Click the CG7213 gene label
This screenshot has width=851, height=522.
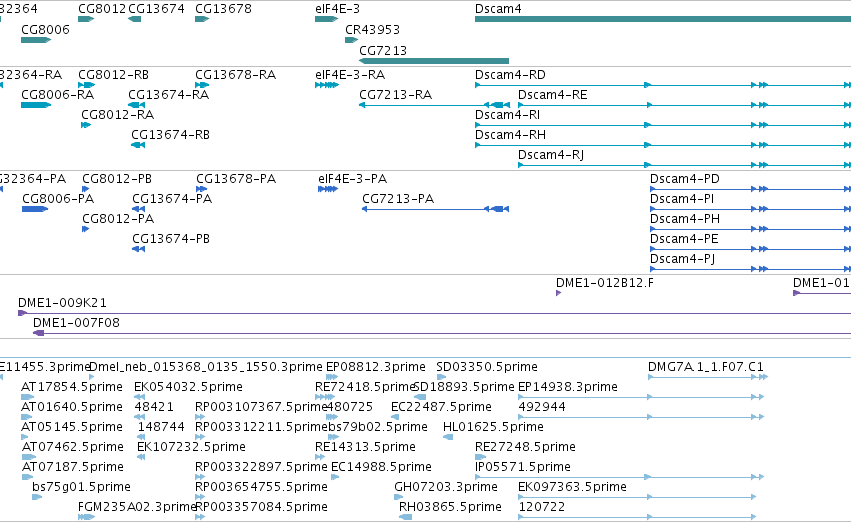tap(383, 50)
